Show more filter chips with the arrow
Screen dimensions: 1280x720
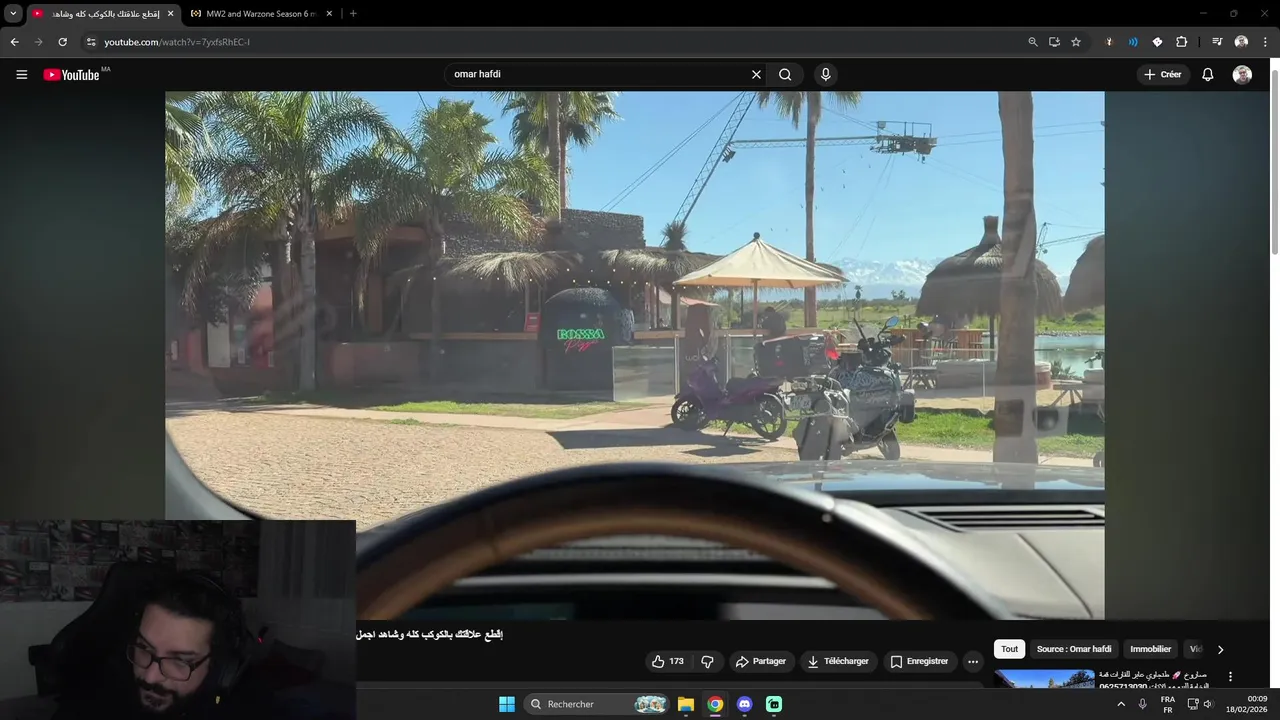(1220, 649)
